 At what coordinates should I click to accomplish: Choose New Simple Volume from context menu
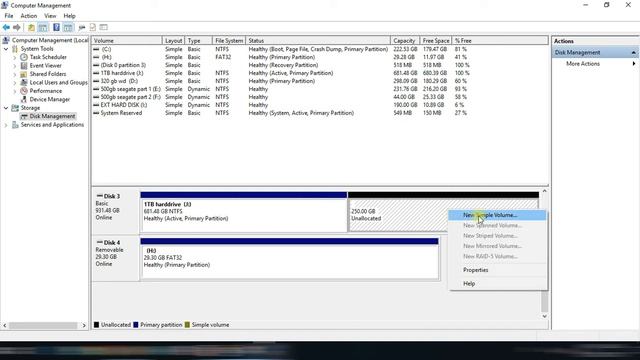click(x=497, y=215)
